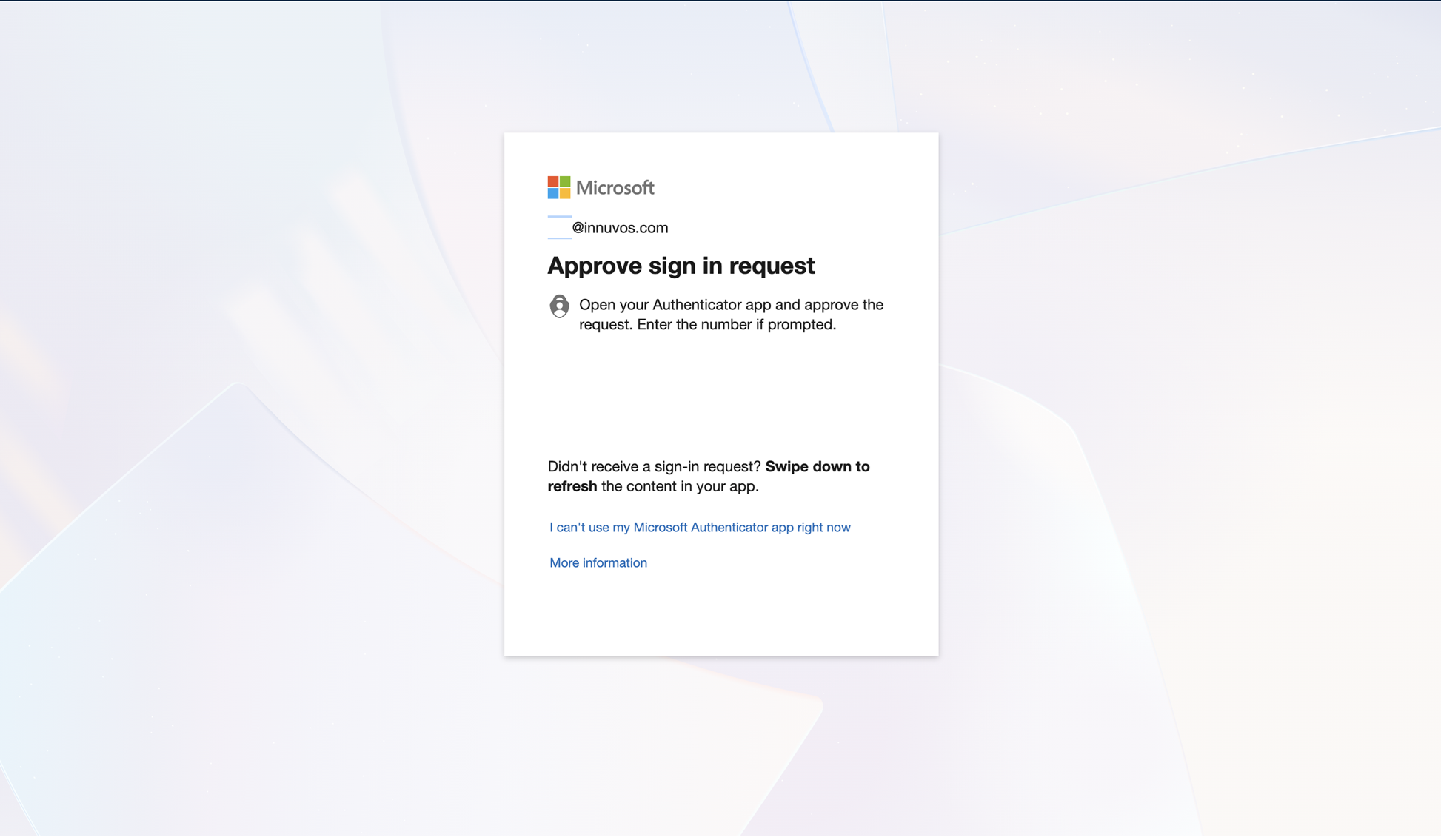Click the word "Authenticator" in the blue link
The image size is (1441, 840).
pyautogui.click(x=729, y=528)
